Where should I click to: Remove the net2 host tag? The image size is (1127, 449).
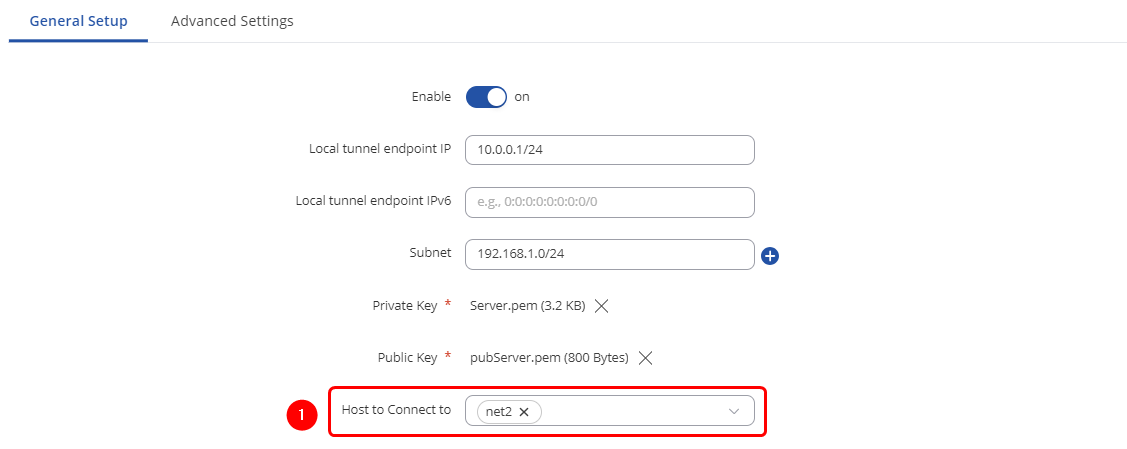524,412
